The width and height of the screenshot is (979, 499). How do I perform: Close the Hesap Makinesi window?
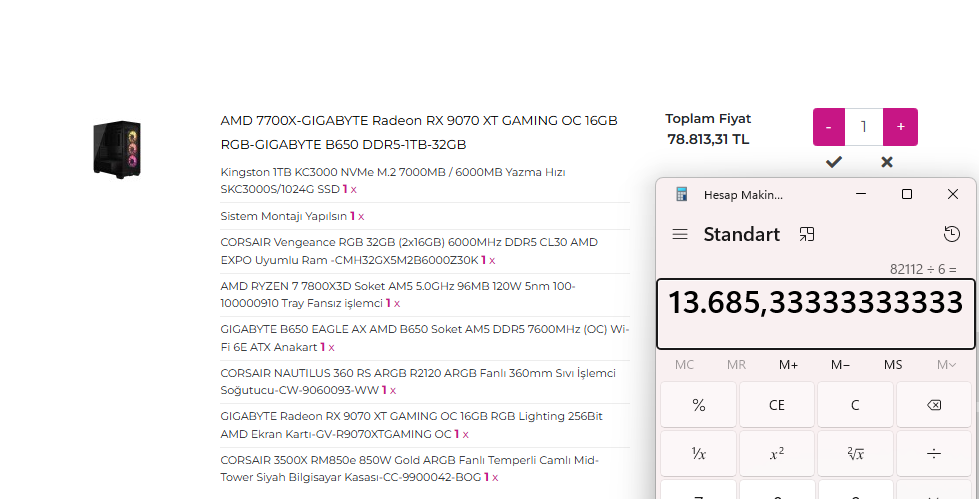953,194
